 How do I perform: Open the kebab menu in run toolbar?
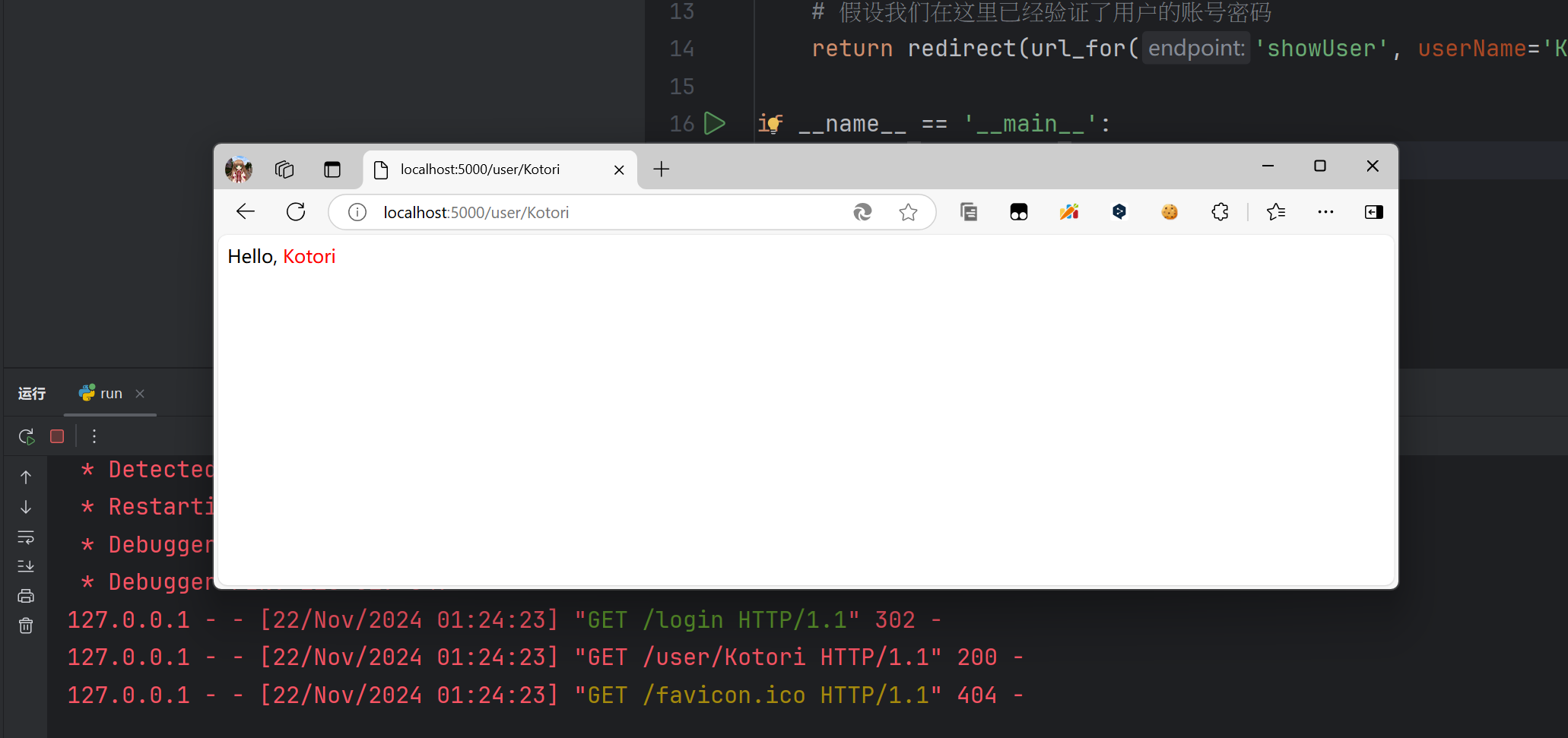pyautogui.click(x=94, y=436)
